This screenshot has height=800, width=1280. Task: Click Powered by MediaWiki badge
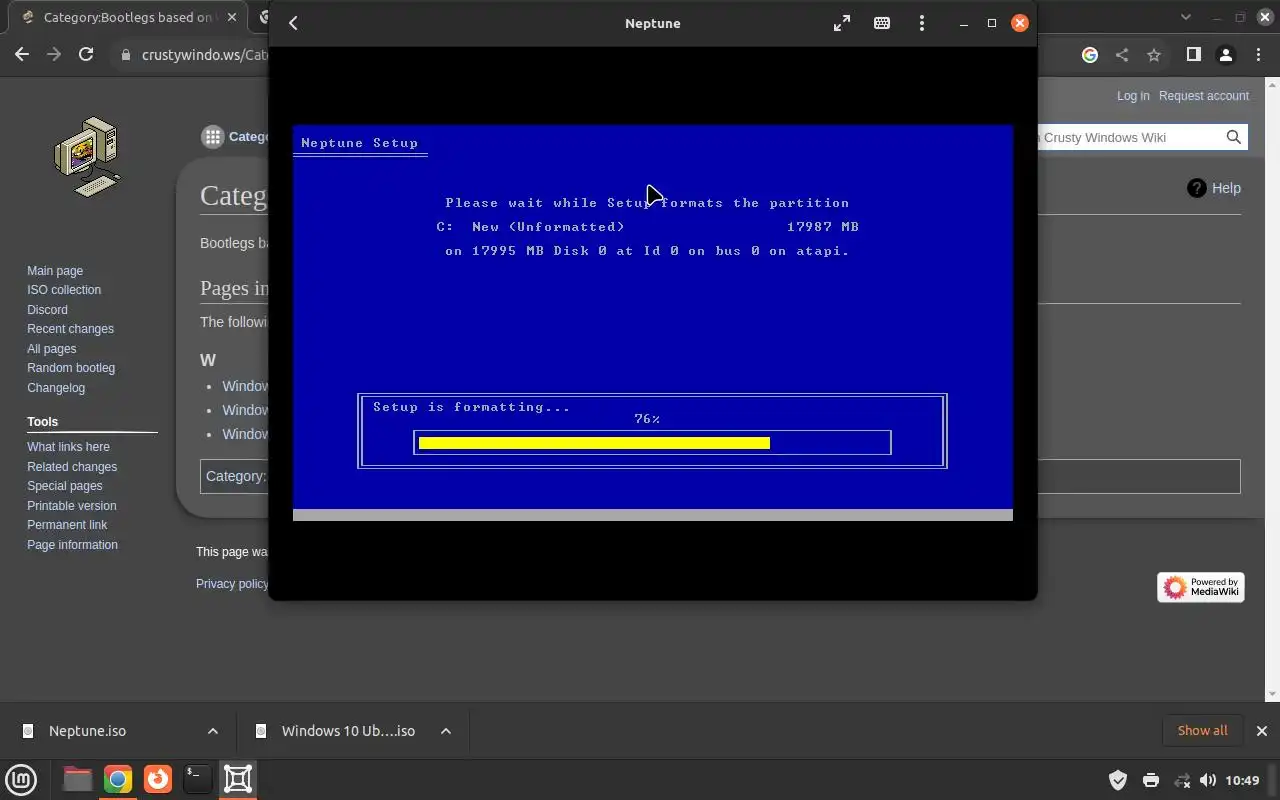click(1201, 587)
